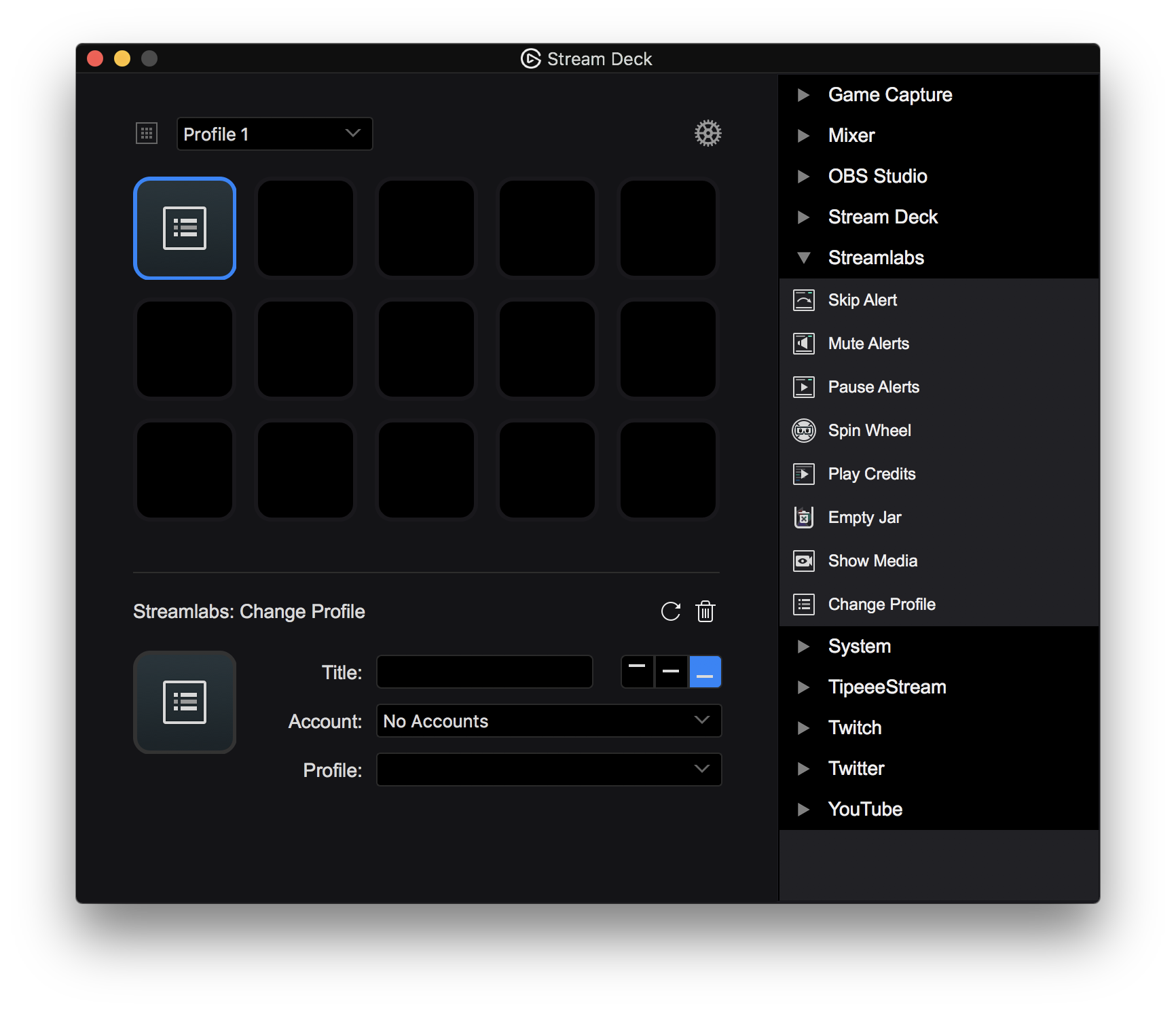Click the red close window button
The width and height of the screenshot is (1176, 1012).
95,58
